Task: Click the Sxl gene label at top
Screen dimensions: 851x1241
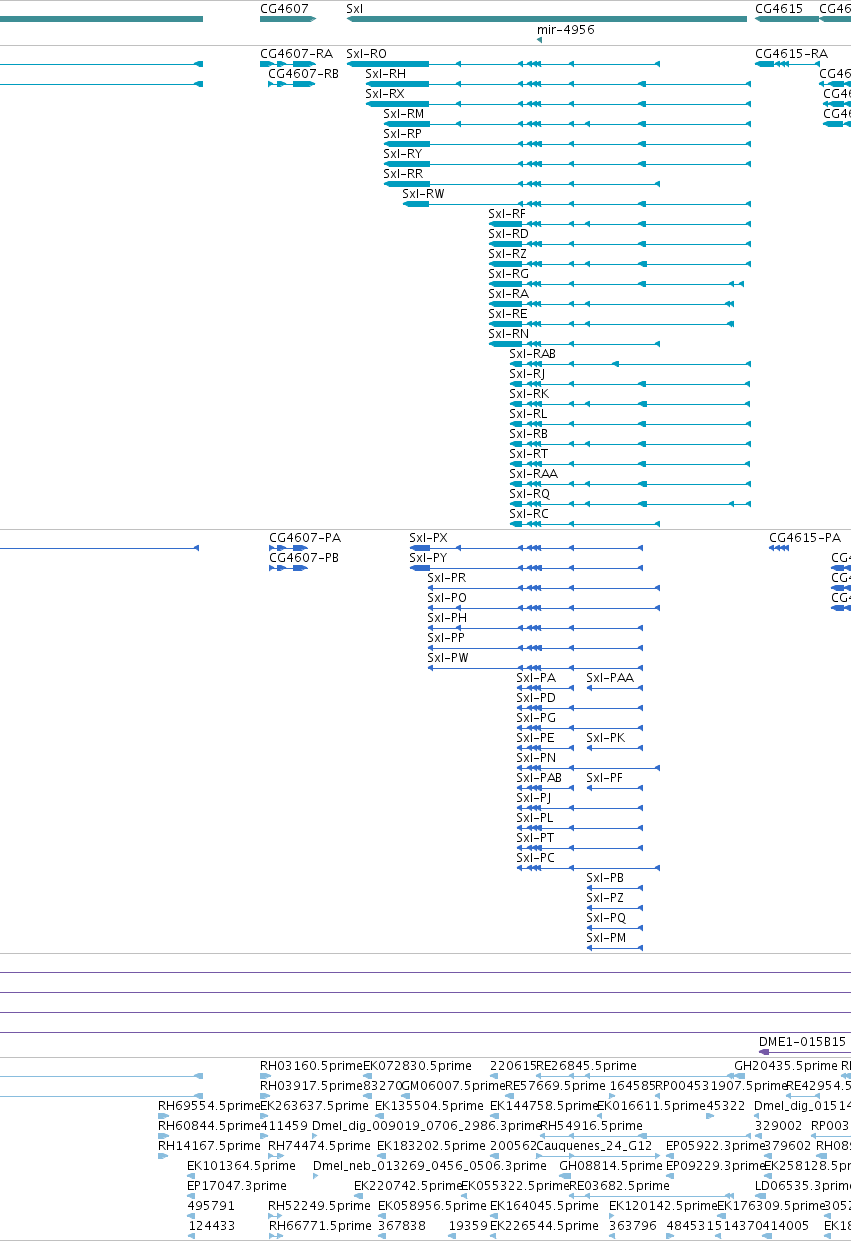Action: (355, 8)
